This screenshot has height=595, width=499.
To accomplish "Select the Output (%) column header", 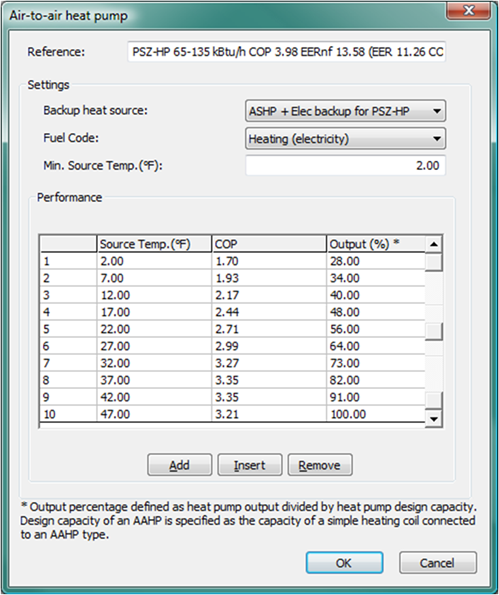I will click(376, 244).
